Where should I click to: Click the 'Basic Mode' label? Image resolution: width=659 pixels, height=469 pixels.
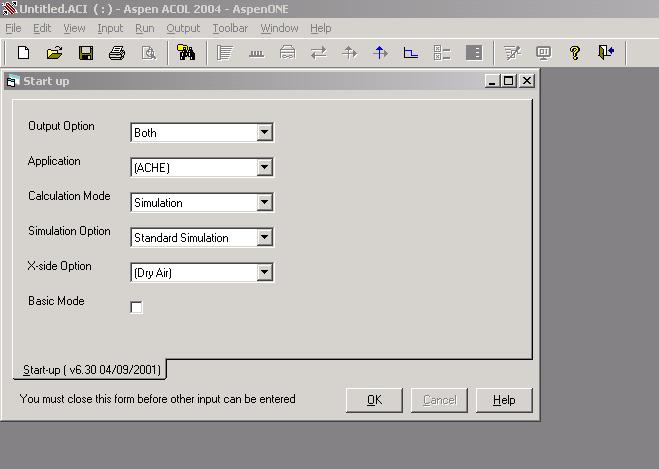pos(56,301)
